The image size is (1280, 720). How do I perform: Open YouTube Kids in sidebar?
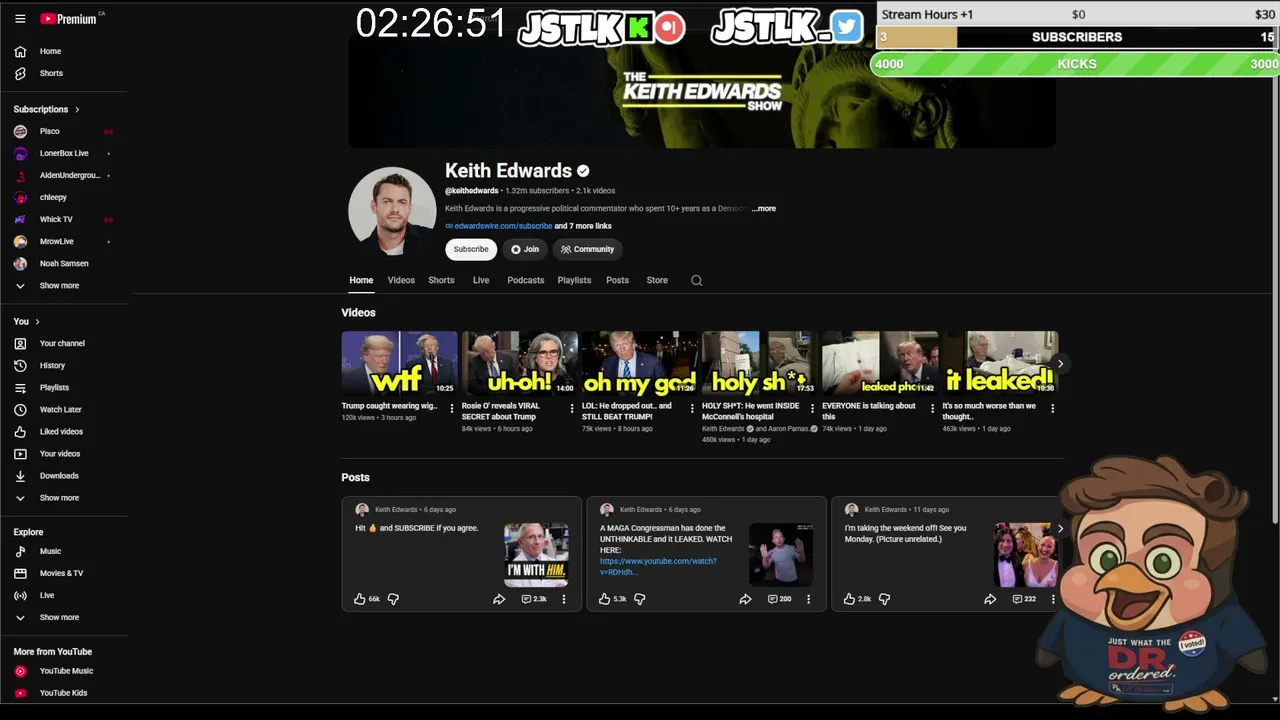63,693
